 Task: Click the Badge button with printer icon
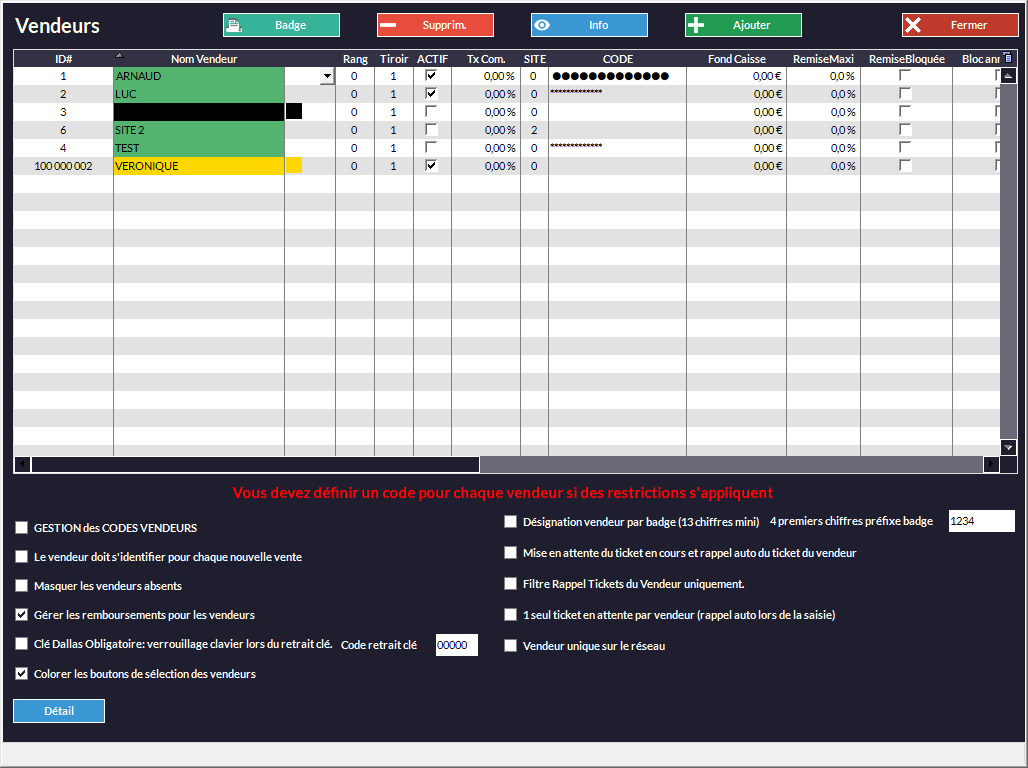coord(281,25)
